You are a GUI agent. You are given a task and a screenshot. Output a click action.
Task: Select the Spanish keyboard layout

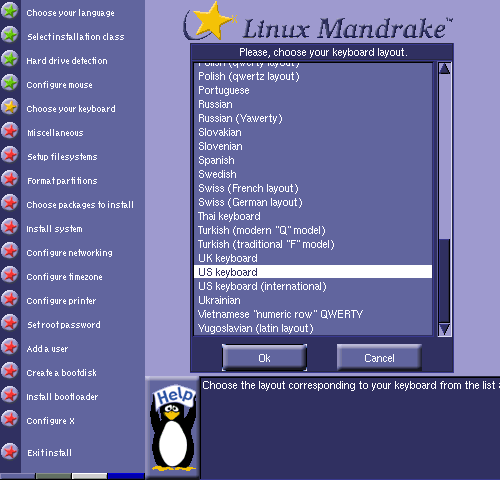(313, 161)
